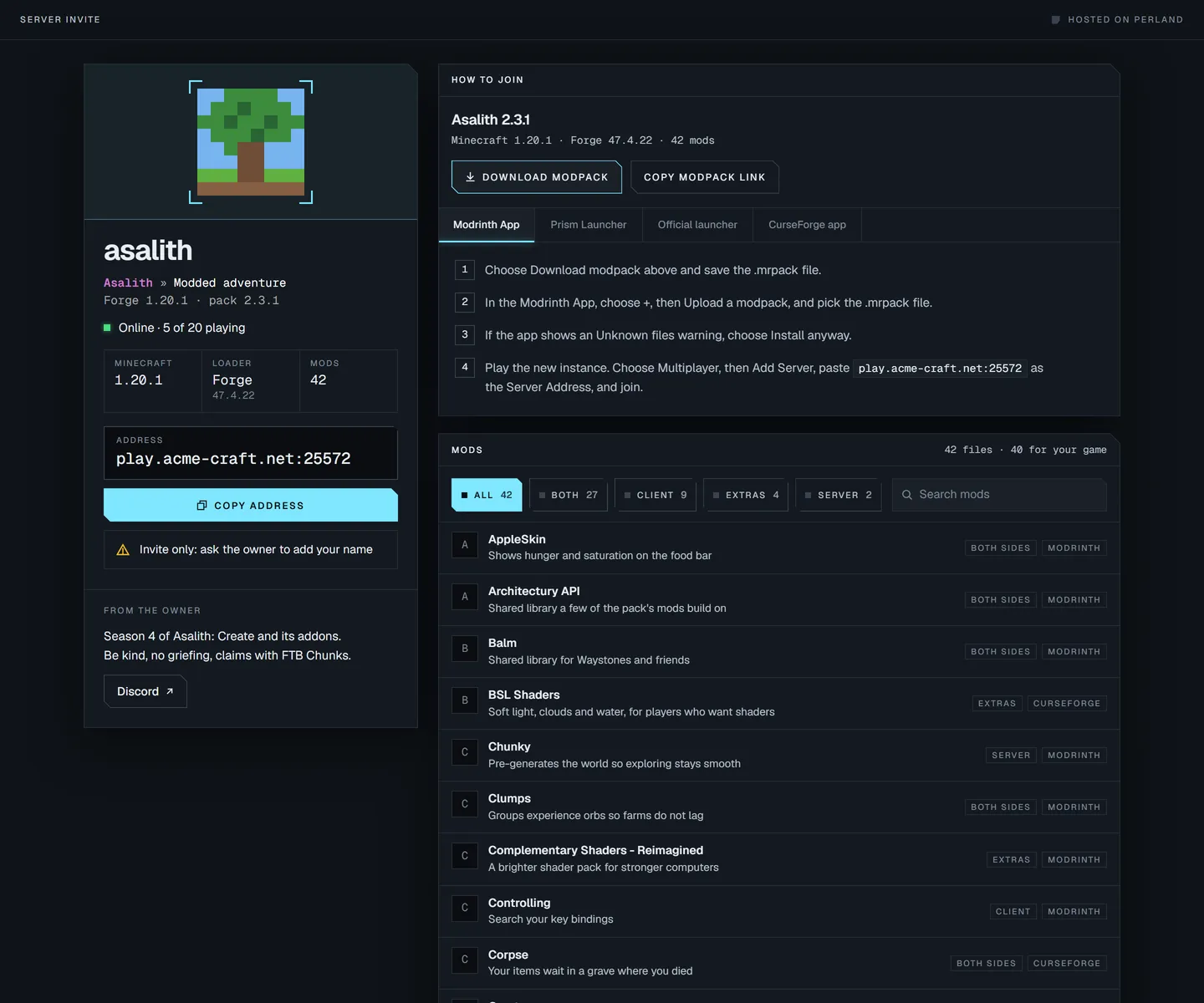1204x1003 pixels.
Task: Click the magnifier icon in Search mods field
Action: click(x=907, y=495)
